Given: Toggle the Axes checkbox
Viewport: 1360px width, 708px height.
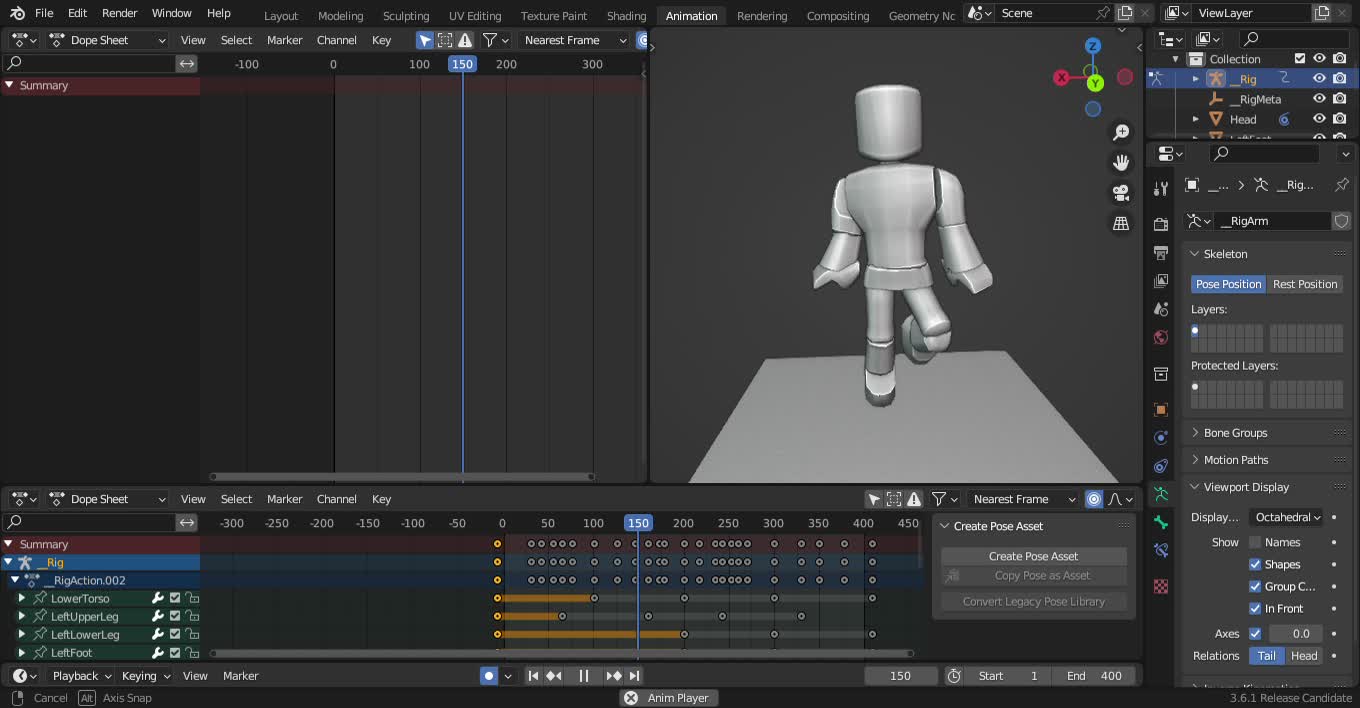Looking at the screenshot, I should click(1255, 633).
